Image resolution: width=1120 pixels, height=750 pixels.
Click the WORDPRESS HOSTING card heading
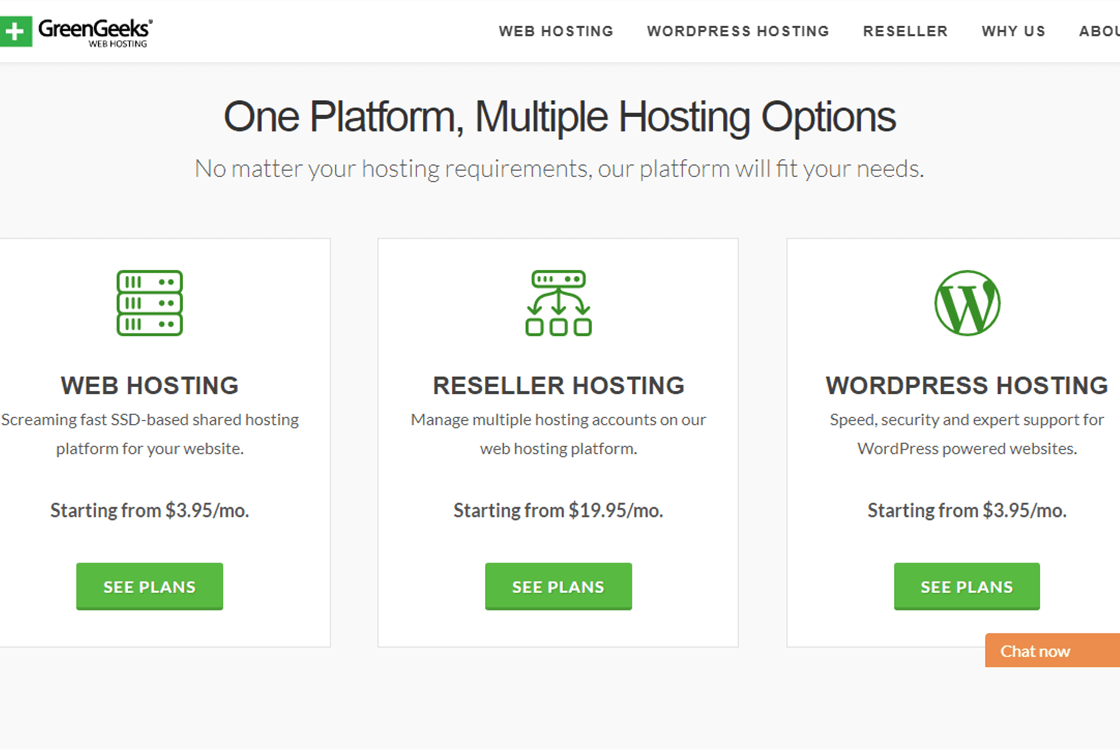[966, 386]
